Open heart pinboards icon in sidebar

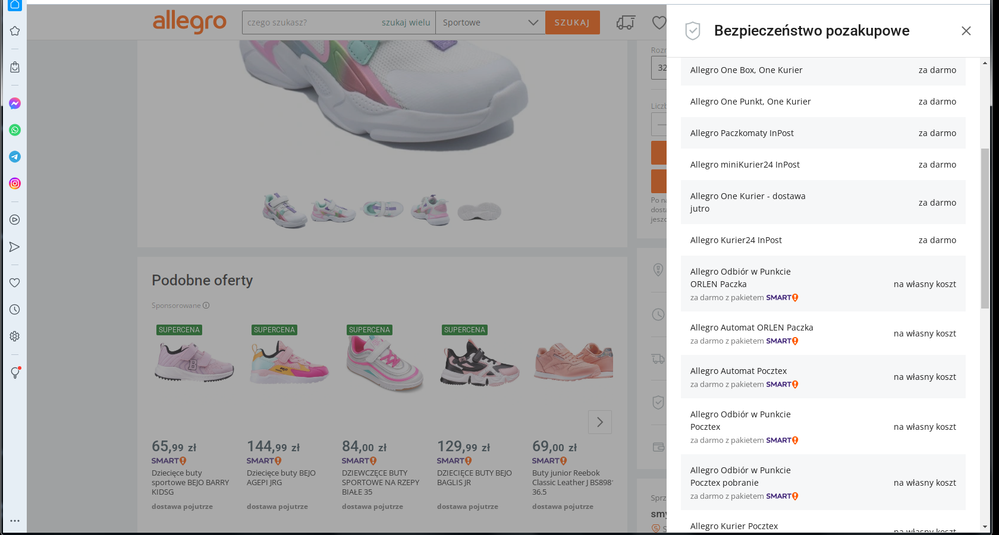pyautogui.click(x=15, y=283)
